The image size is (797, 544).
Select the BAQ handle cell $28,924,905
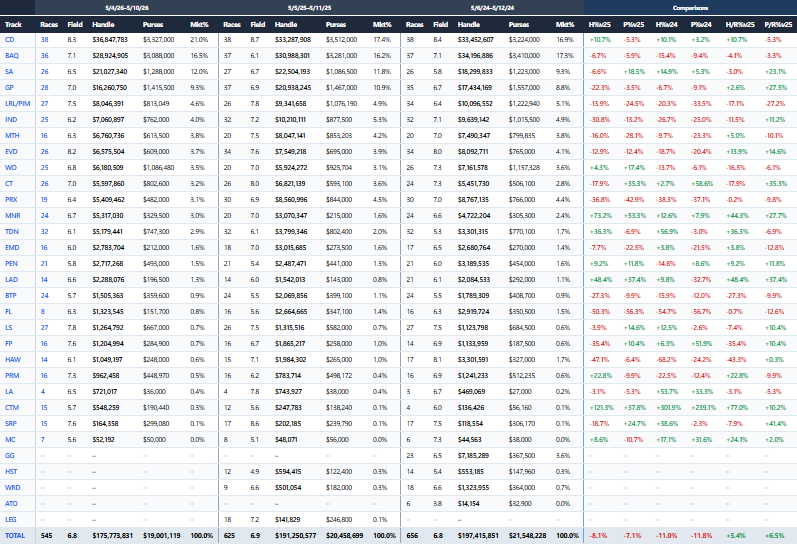(110, 56)
